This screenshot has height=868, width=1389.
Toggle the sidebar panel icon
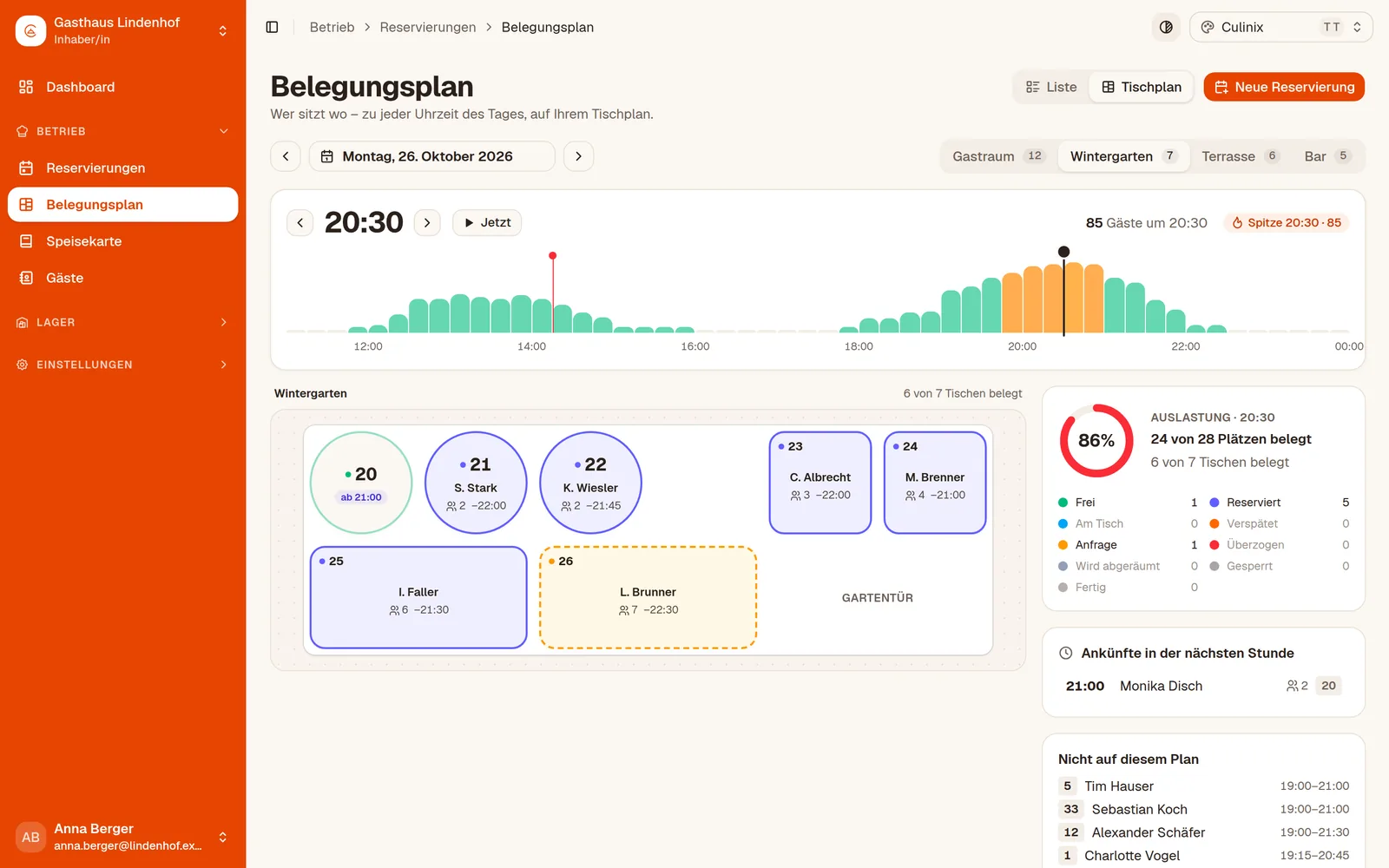pyautogui.click(x=272, y=27)
